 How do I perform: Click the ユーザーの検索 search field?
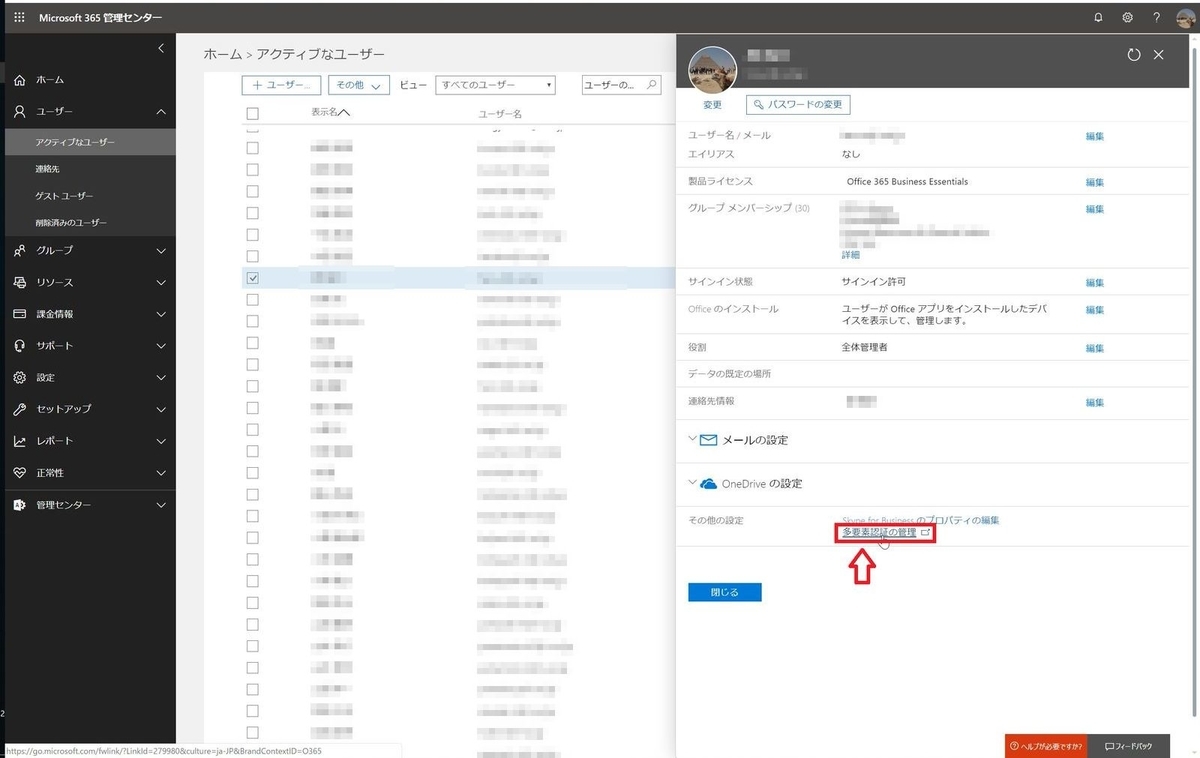click(620, 85)
